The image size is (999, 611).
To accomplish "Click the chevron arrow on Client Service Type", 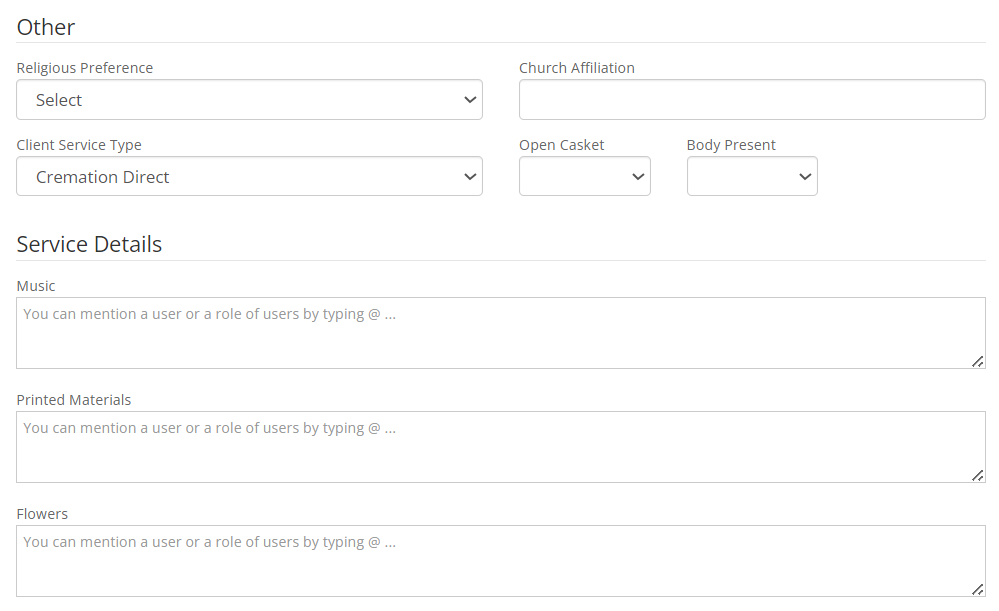I will [470, 176].
